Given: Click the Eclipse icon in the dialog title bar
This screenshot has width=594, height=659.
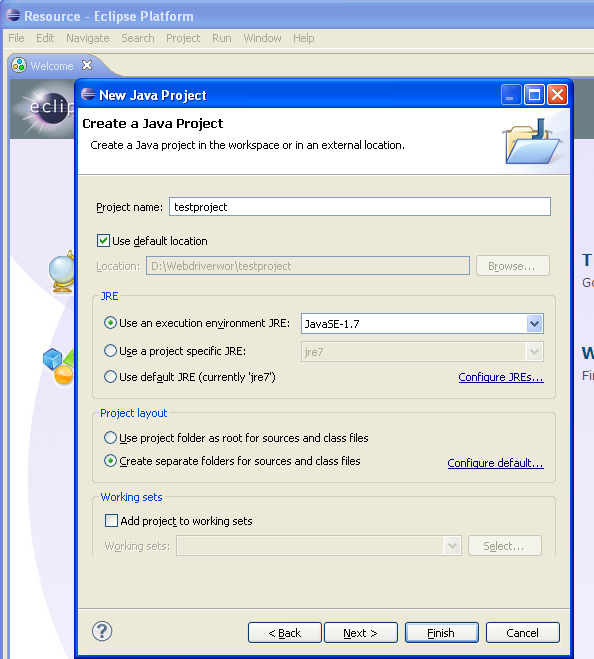Looking at the screenshot, I should point(88,95).
